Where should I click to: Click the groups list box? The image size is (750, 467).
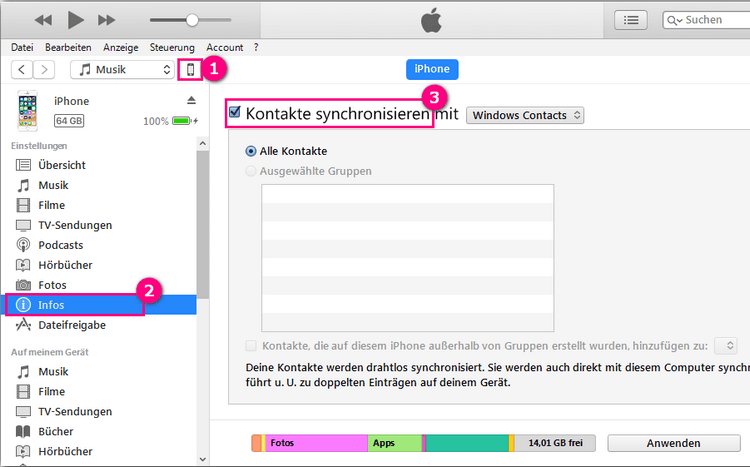pos(408,258)
